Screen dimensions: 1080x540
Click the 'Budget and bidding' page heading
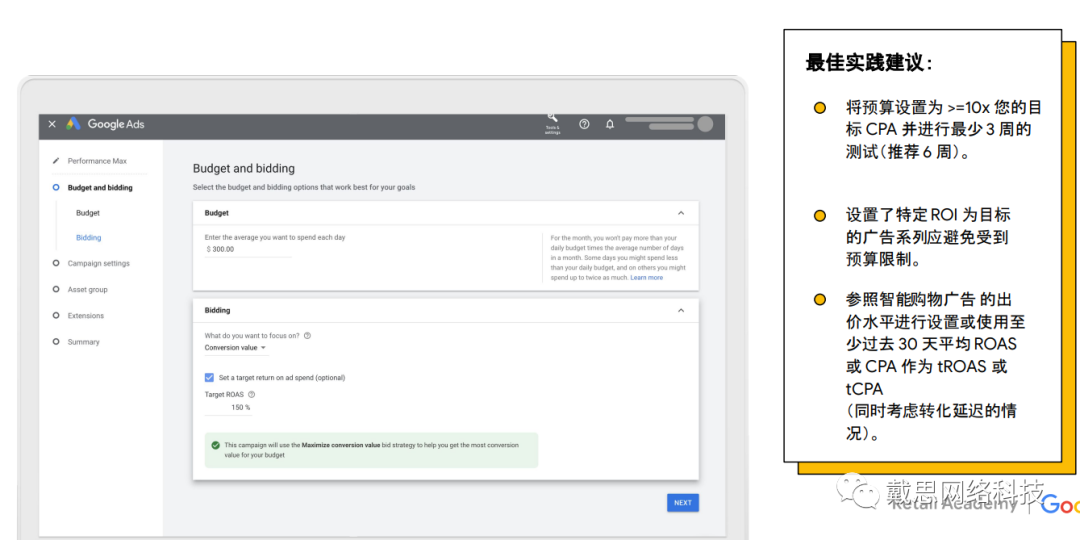(x=244, y=168)
